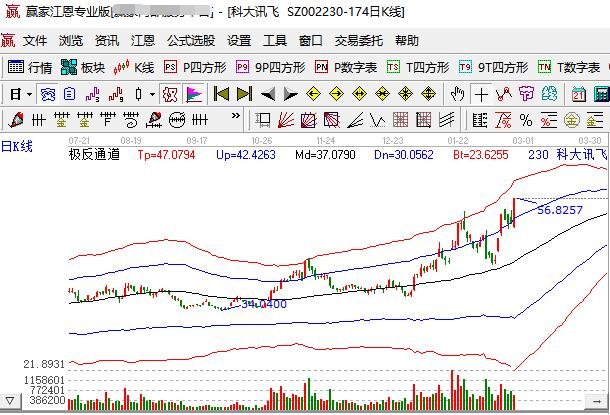Open the 窗口 menu

310,40
